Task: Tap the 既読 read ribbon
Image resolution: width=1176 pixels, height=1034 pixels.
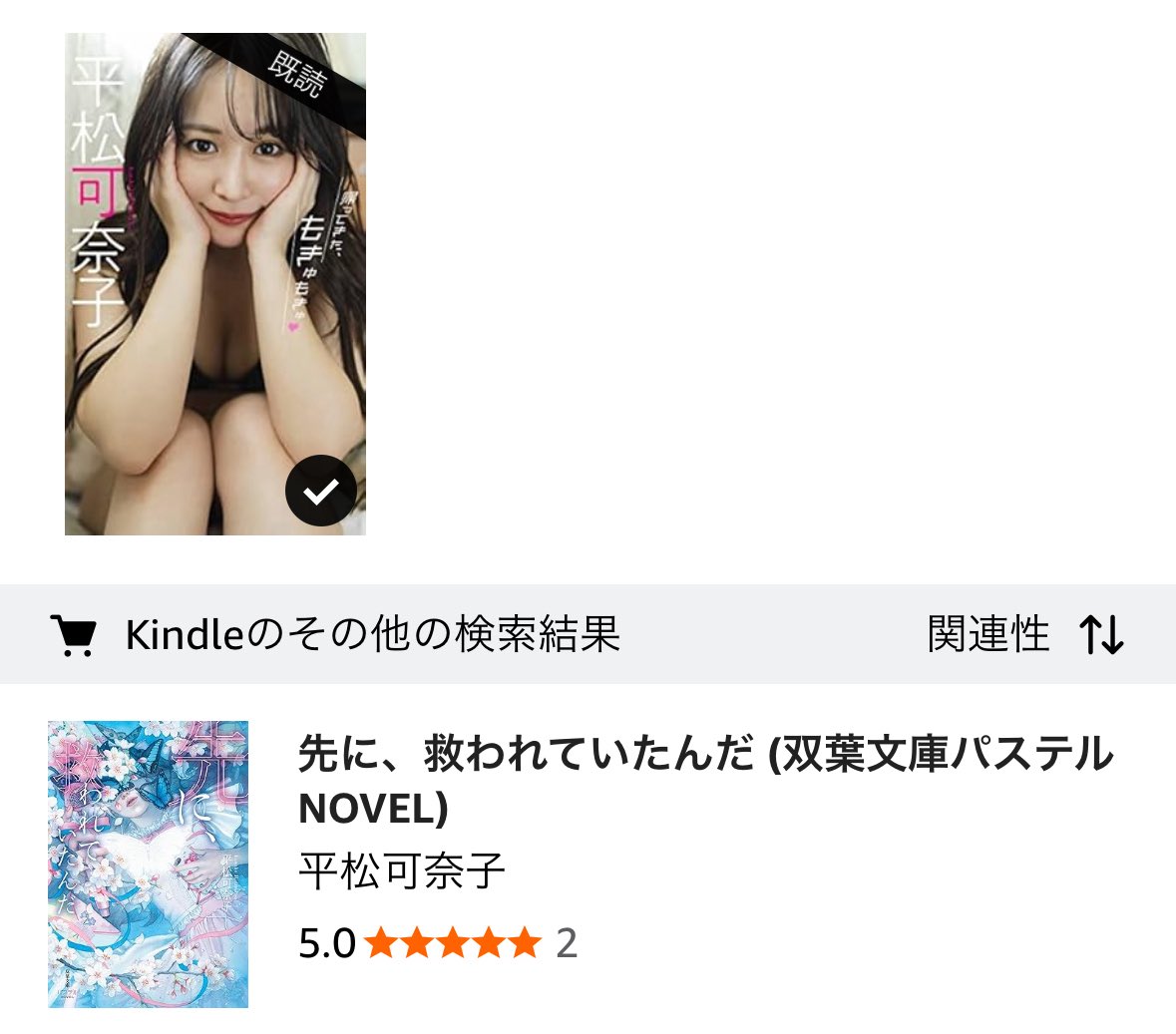Action: [298, 74]
